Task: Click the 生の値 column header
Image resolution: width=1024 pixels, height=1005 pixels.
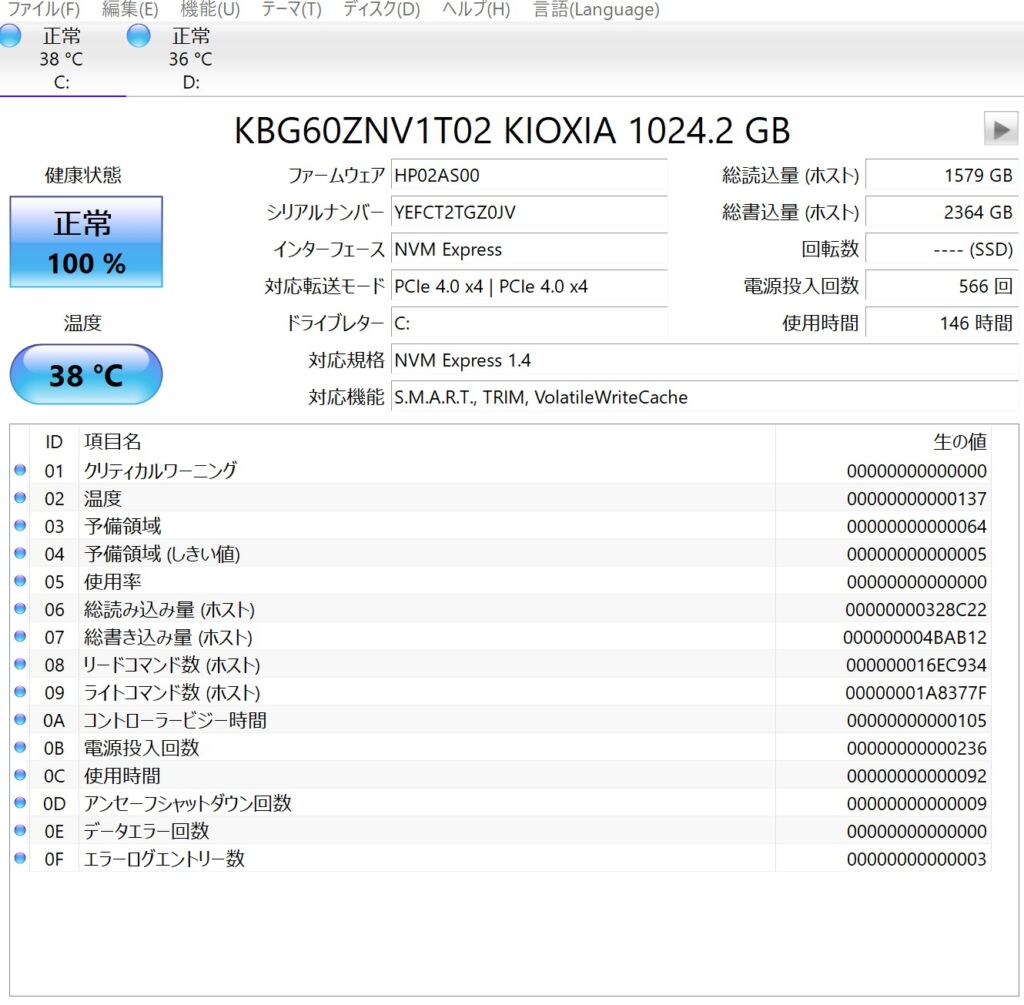Action: tap(883, 442)
